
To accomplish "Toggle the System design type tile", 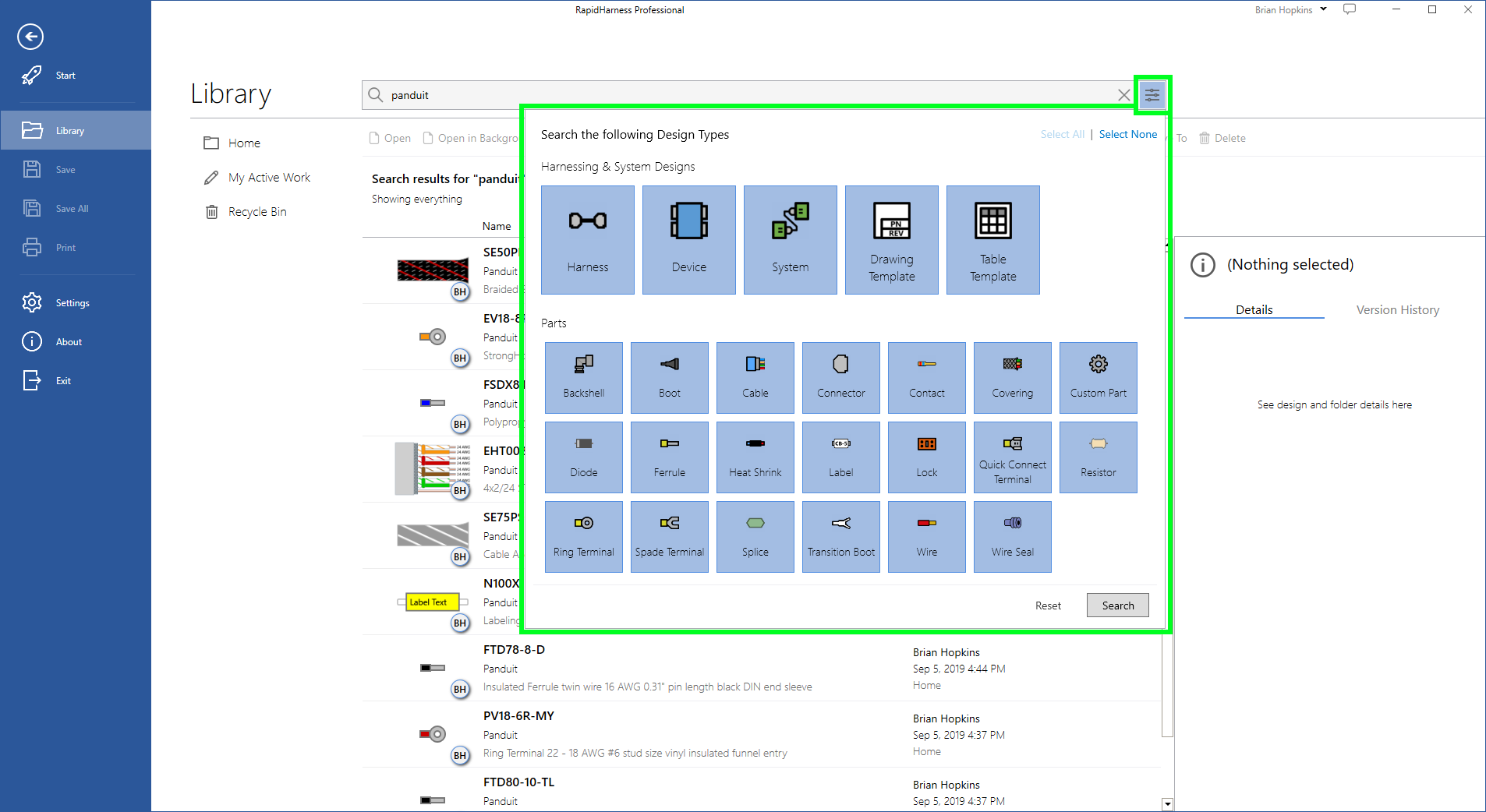I will 791,240.
